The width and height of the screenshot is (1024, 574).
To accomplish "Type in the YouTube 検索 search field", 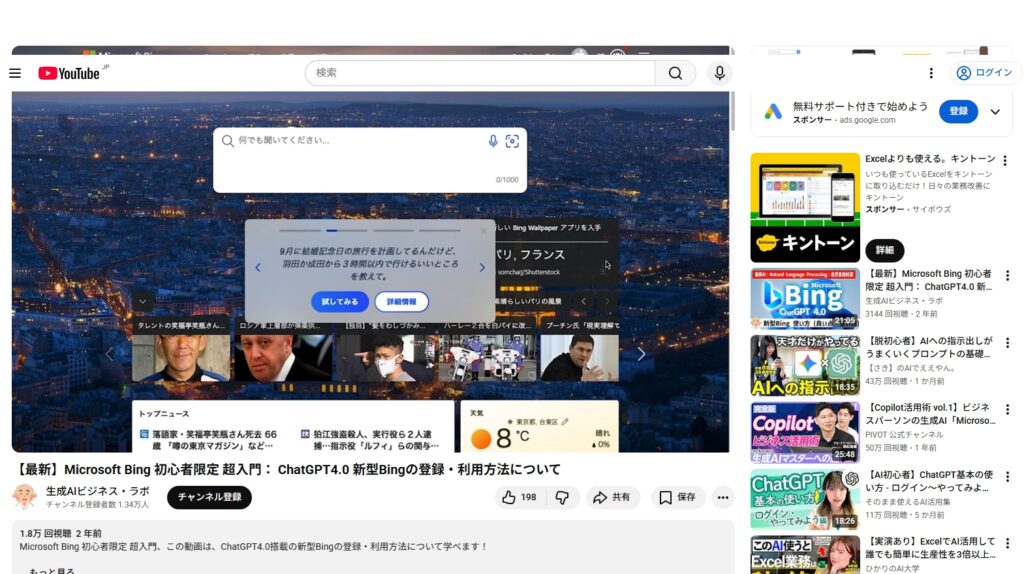I will (x=480, y=73).
